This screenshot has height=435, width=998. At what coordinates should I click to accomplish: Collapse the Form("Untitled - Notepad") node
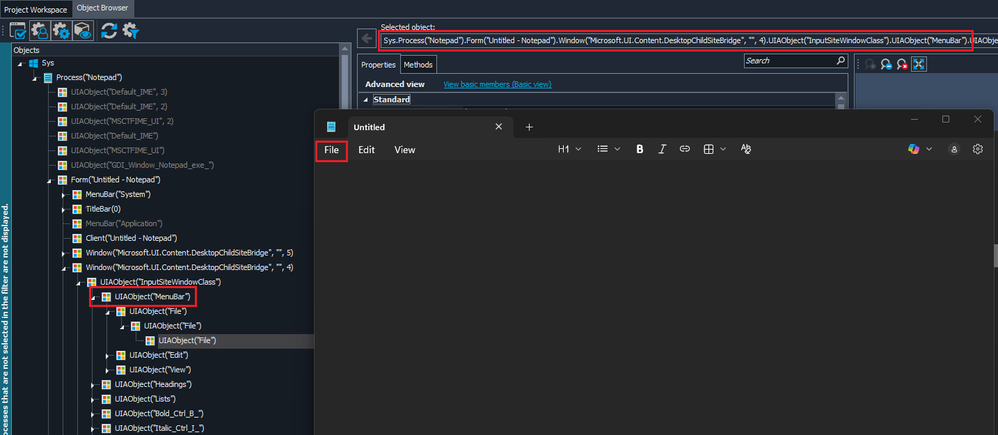click(x=49, y=180)
